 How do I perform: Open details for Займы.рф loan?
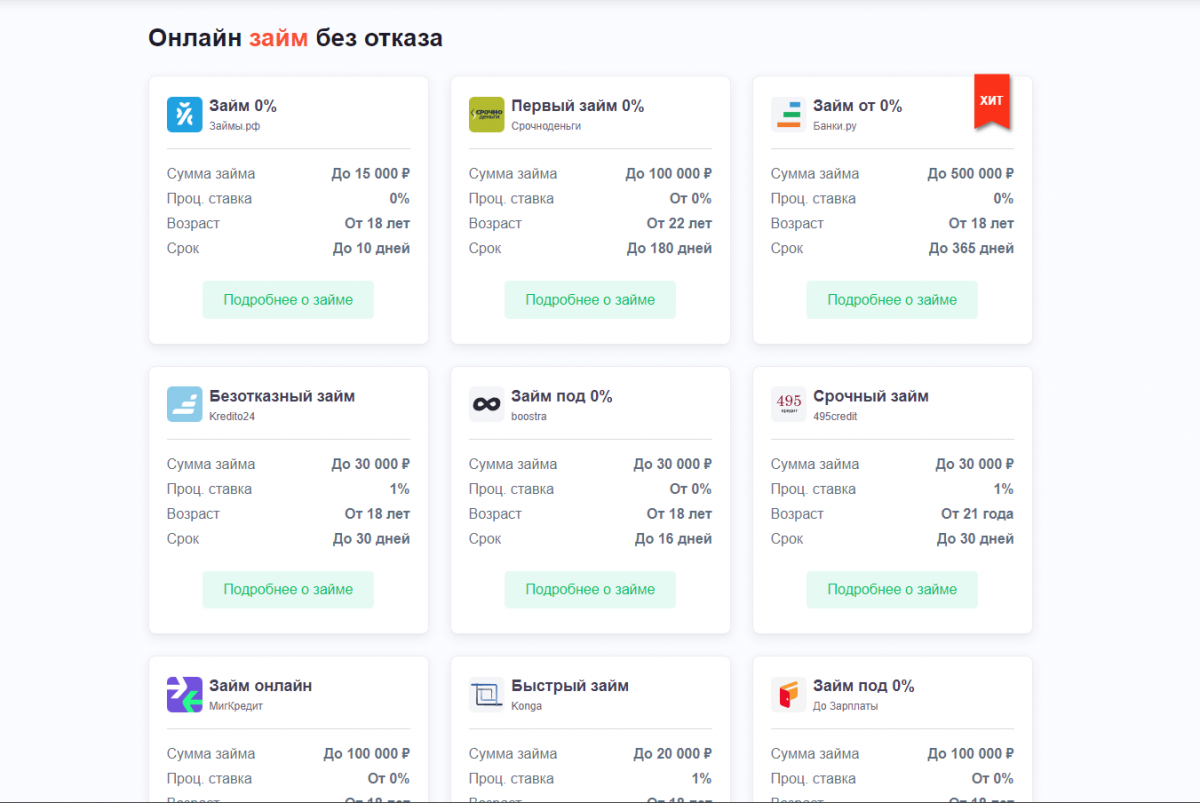point(288,300)
